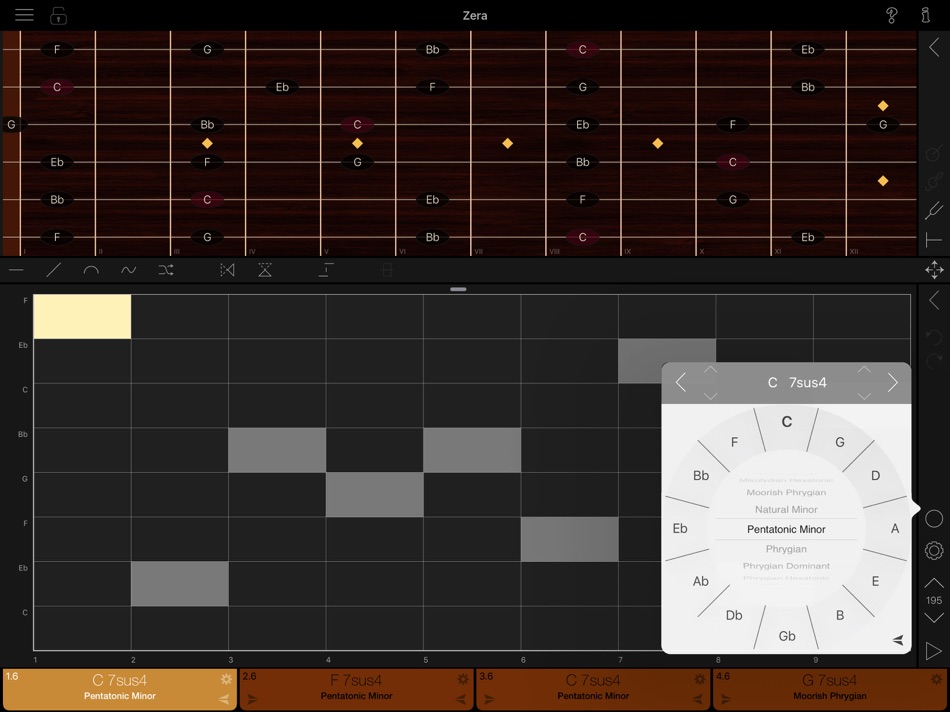Click the move tool icon above the sequencer
This screenshot has width=950, height=712.
(934, 269)
